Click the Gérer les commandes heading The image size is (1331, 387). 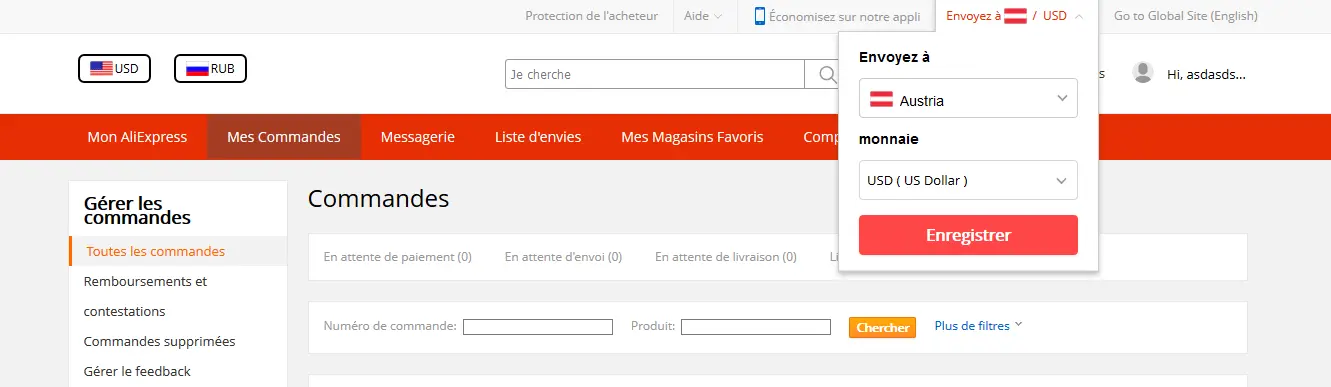click(137, 210)
